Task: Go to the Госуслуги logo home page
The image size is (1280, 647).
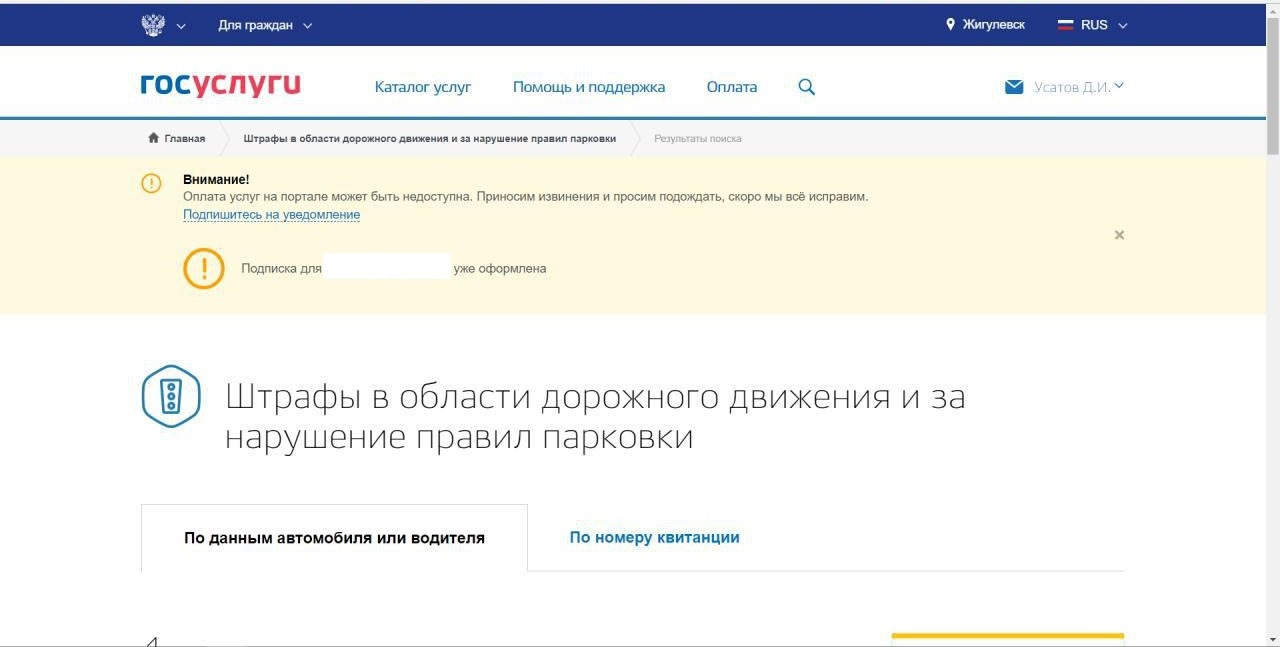Action: [221, 86]
